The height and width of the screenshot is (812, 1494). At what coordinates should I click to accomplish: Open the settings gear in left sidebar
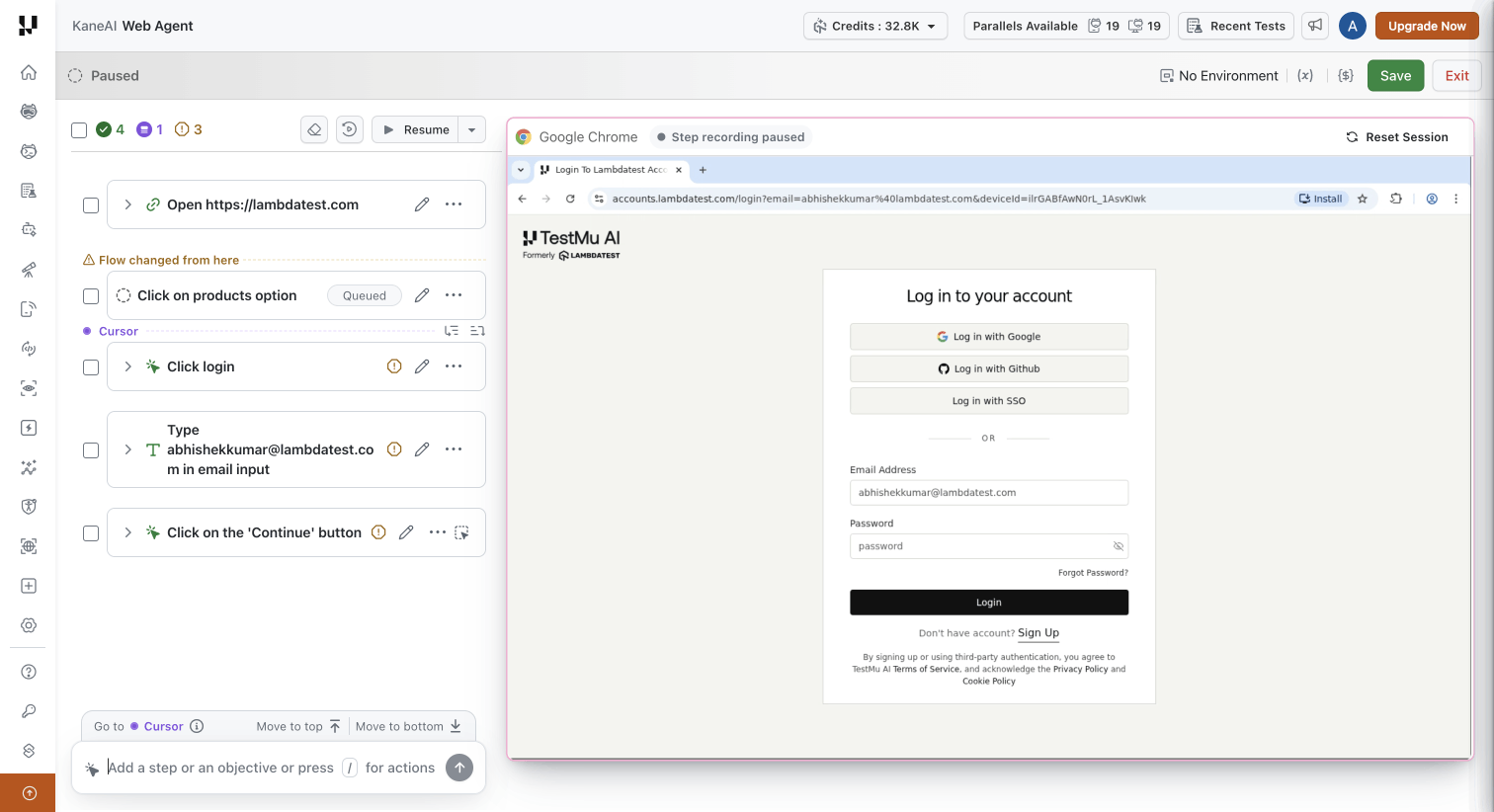pyautogui.click(x=29, y=625)
